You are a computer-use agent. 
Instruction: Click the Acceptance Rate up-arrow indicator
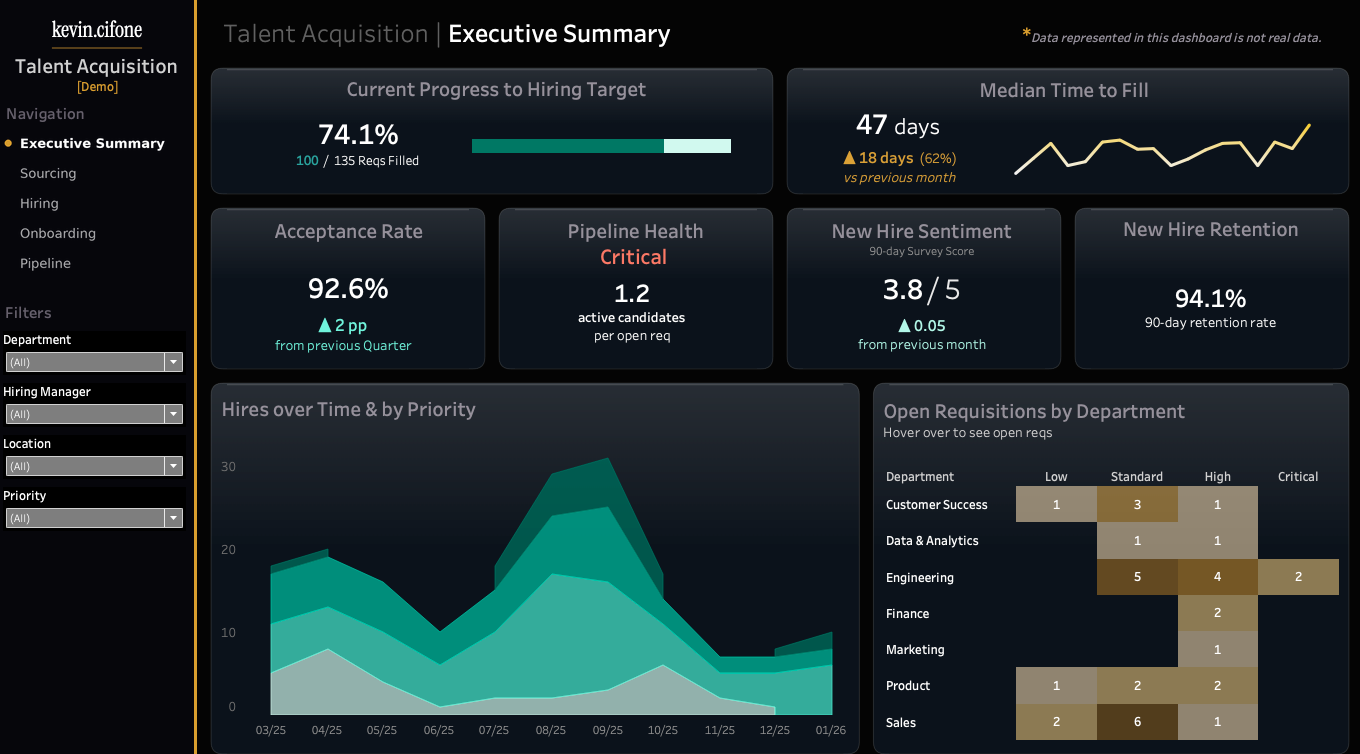tap(324, 325)
